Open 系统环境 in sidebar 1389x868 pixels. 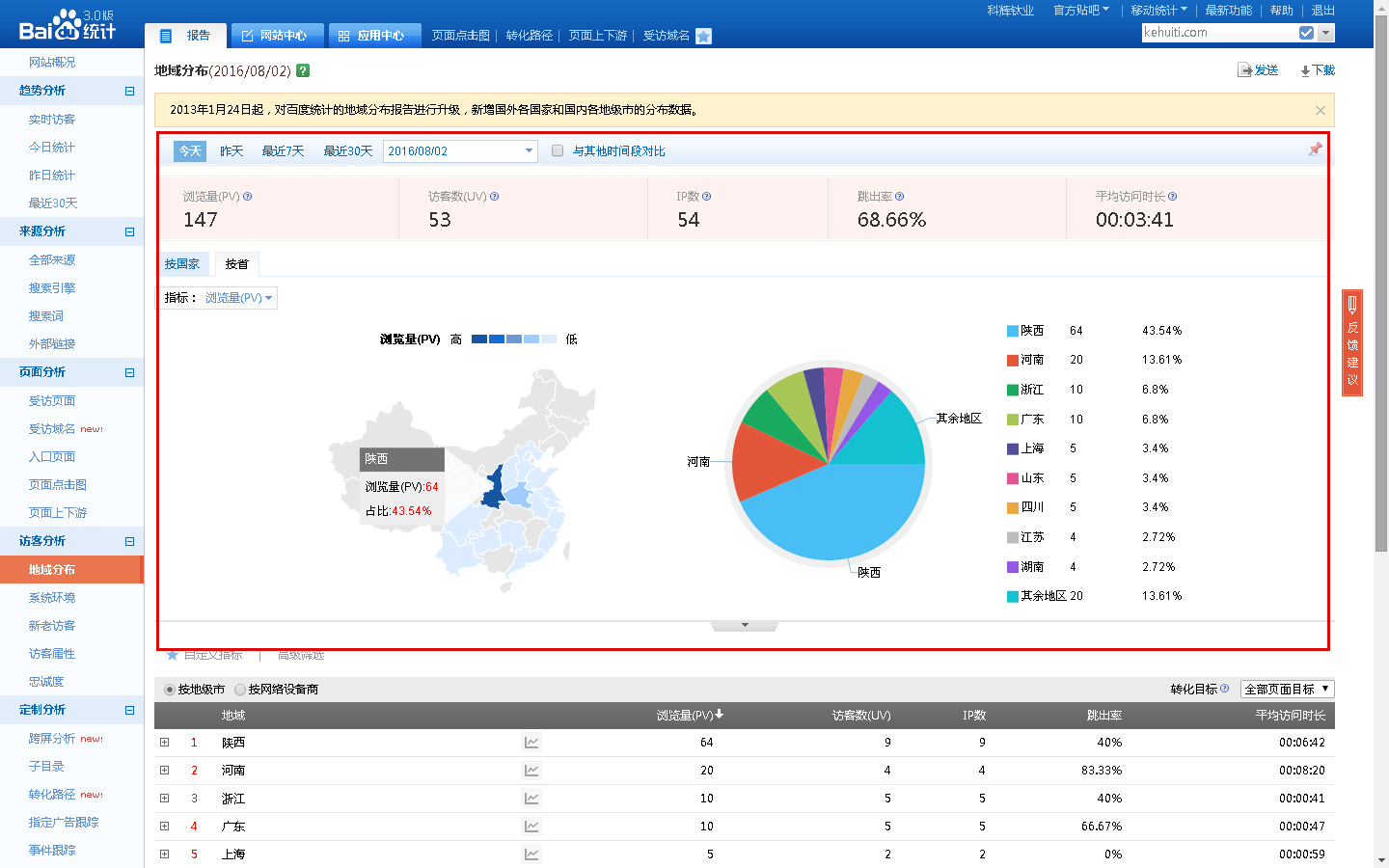pyautogui.click(x=52, y=598)
